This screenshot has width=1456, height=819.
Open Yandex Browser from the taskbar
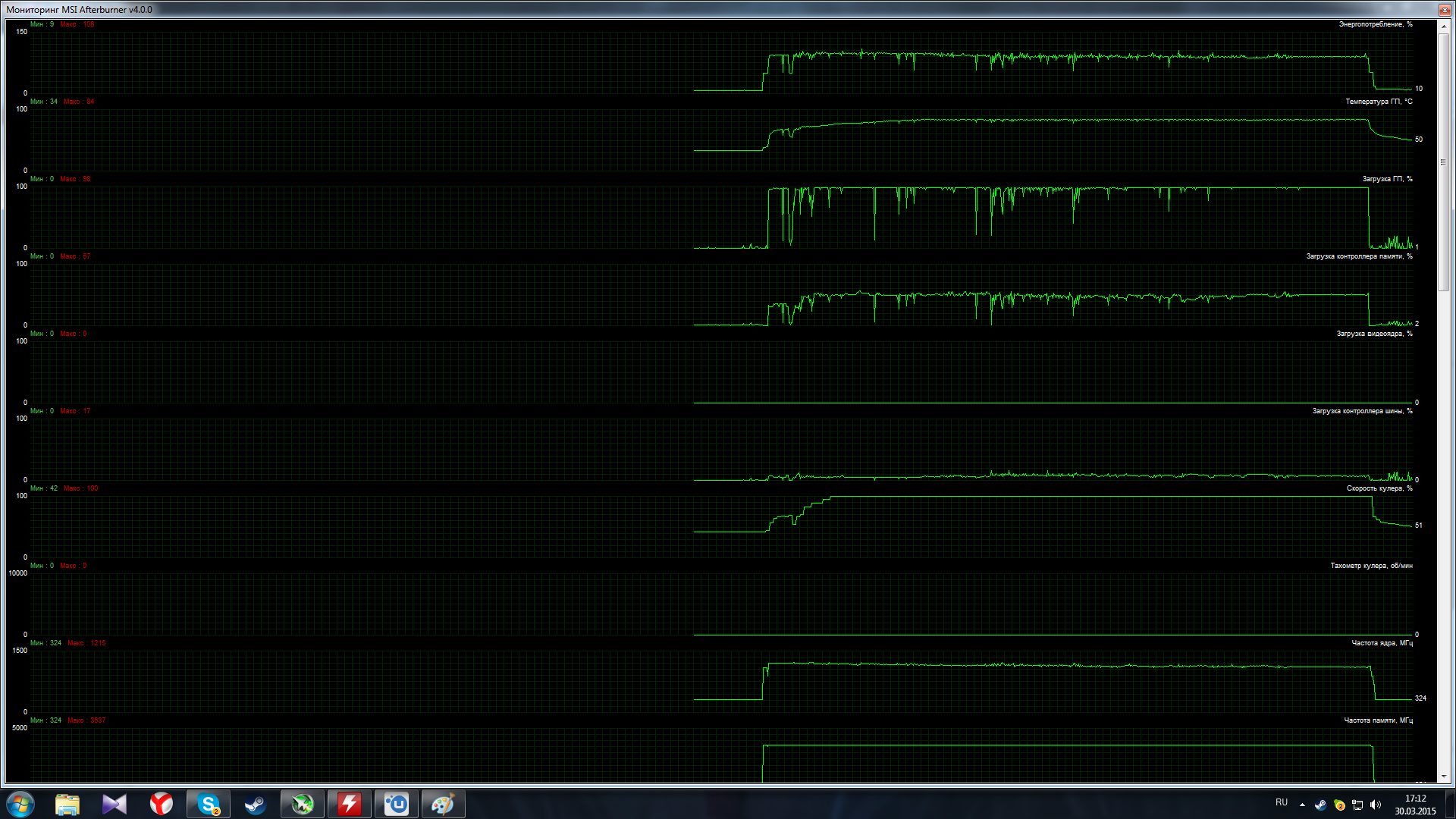tap(162, 804)
